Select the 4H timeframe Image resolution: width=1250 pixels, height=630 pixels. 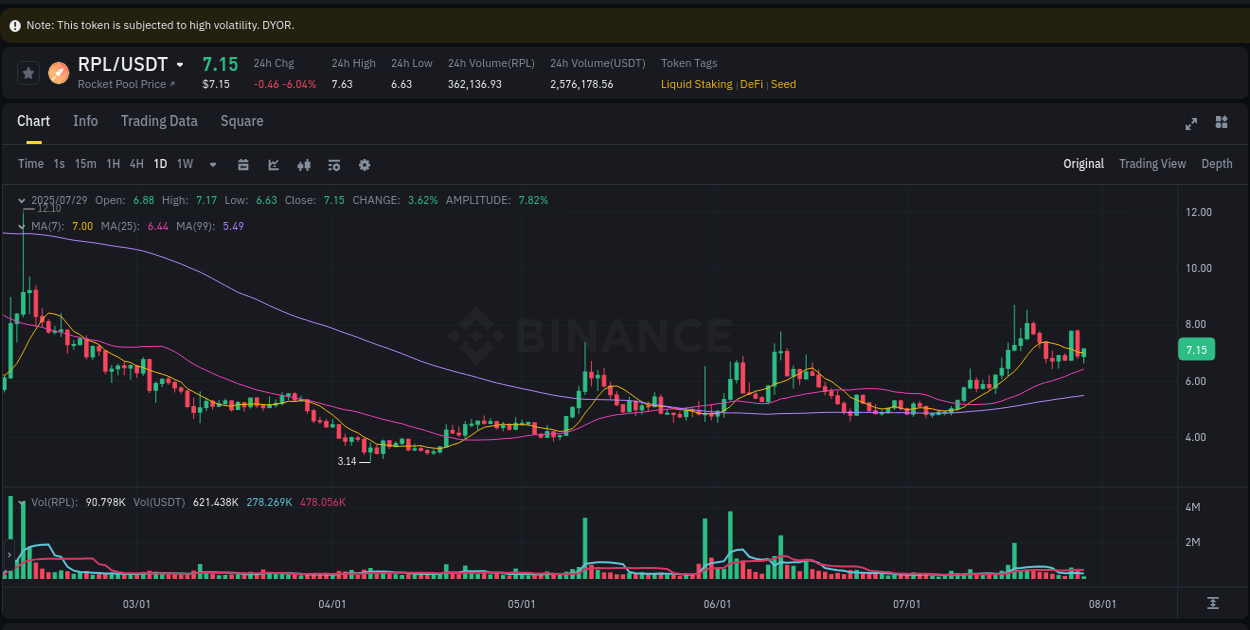(136, 164)
